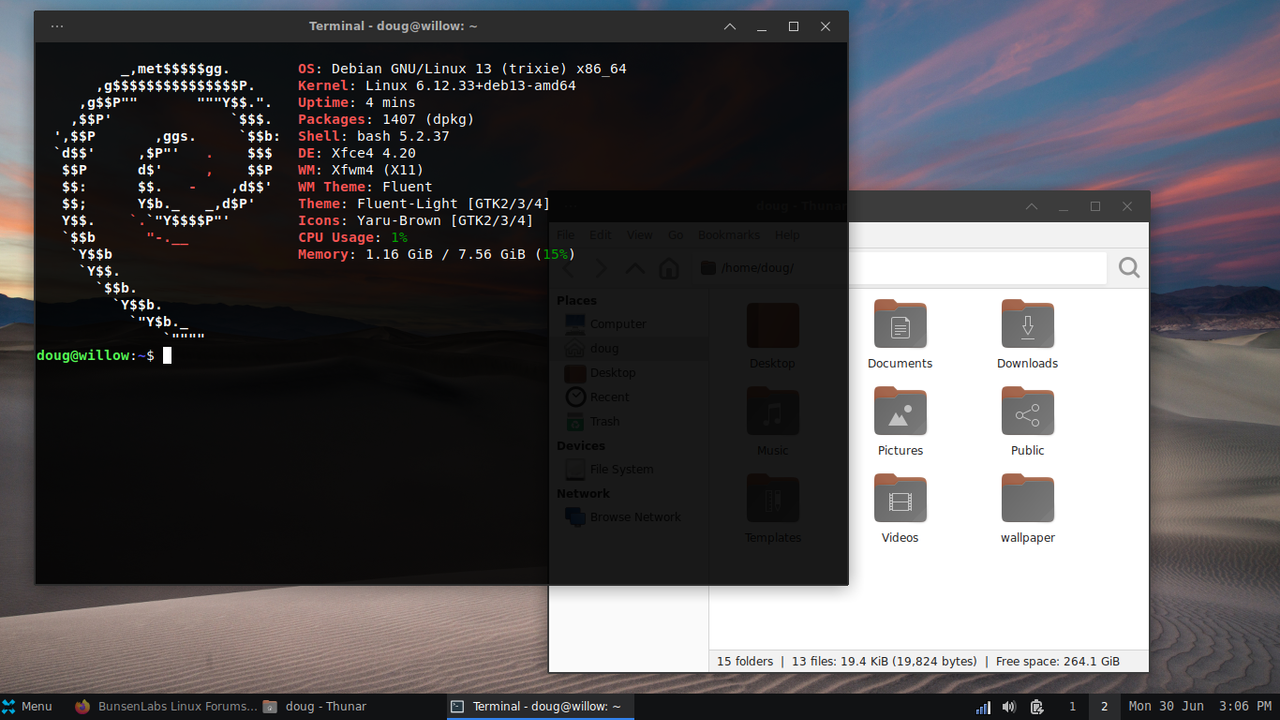Image resolution: width=1280 pixels, height=720 pixels.
Task: Click the OS: Debian GNU/Linux 13 line
Action: 462,69
